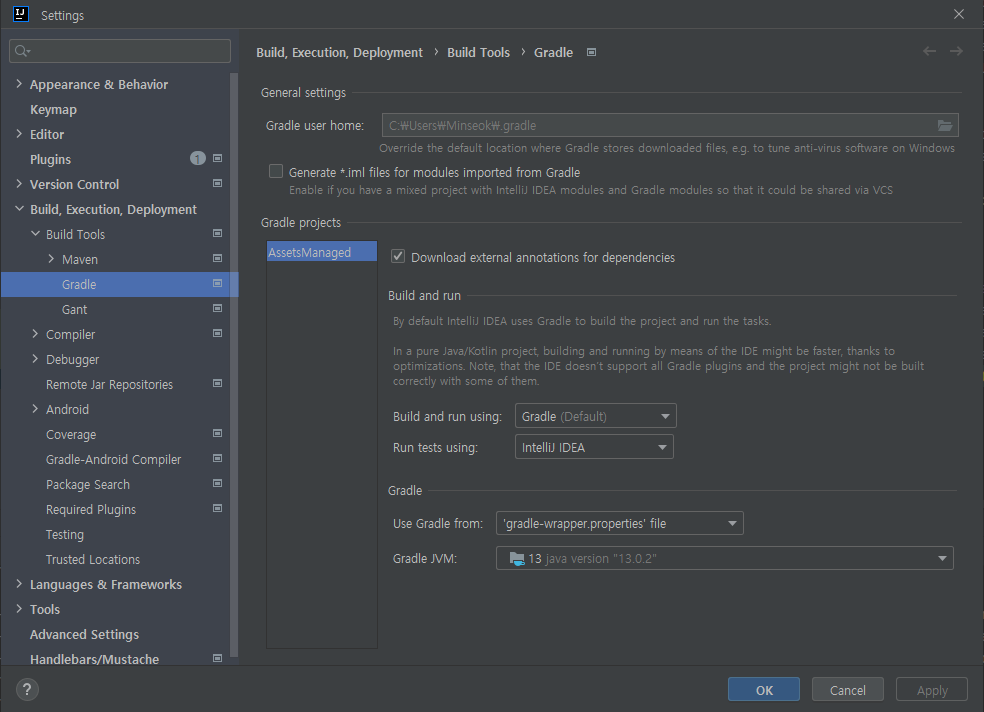Collapse Build, Execution, Deployment section

coord(19,208)
